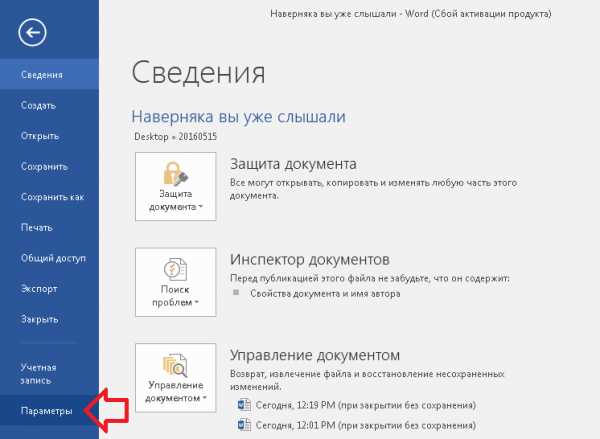Click Закрыть in the sidebar
Screen dimensions: 600x439
point(49,320)
